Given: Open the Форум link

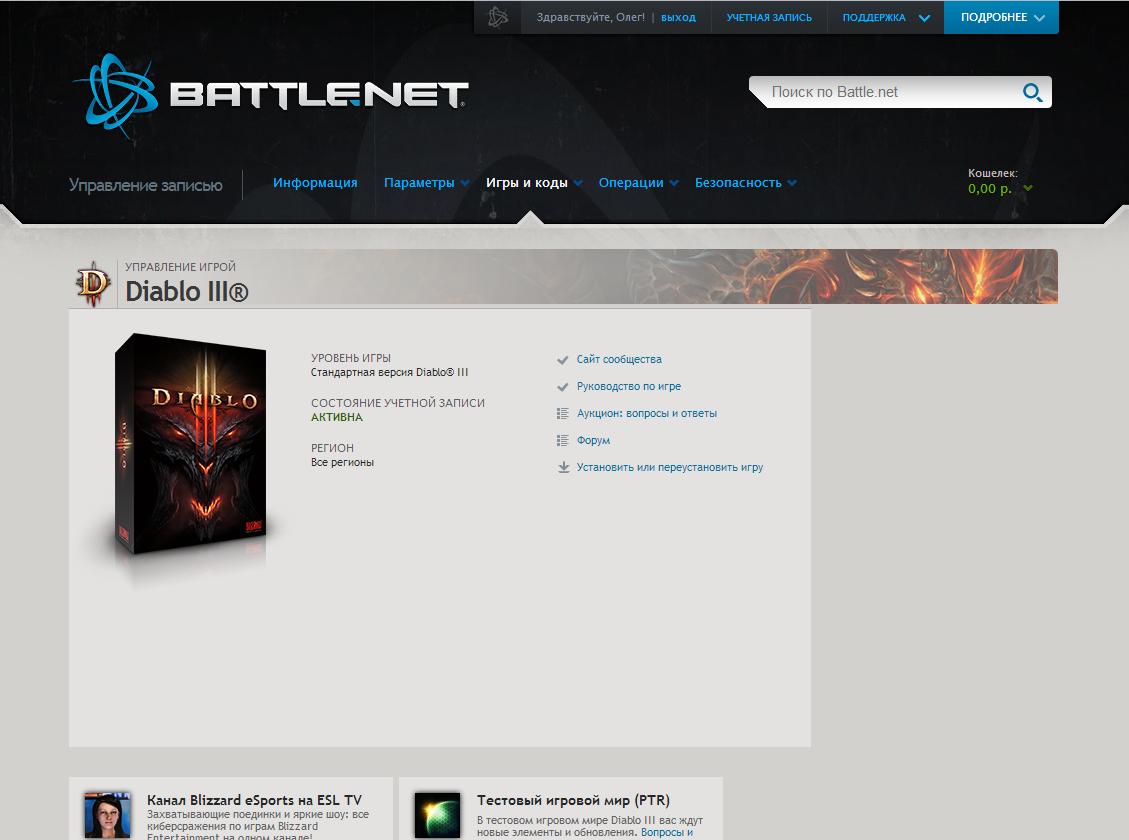Looking at the screenshot, I should click(593, 441).
